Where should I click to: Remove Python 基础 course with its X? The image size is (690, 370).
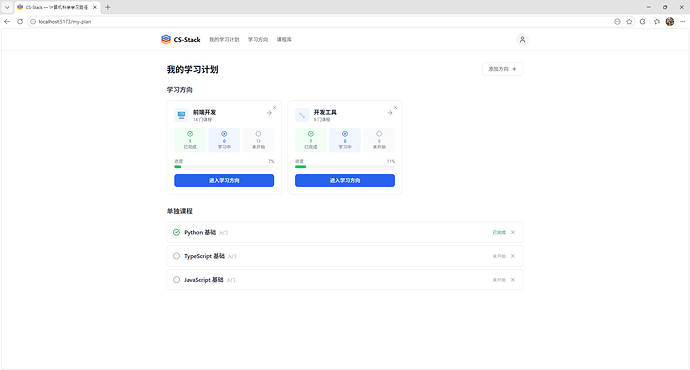[513, 232]
